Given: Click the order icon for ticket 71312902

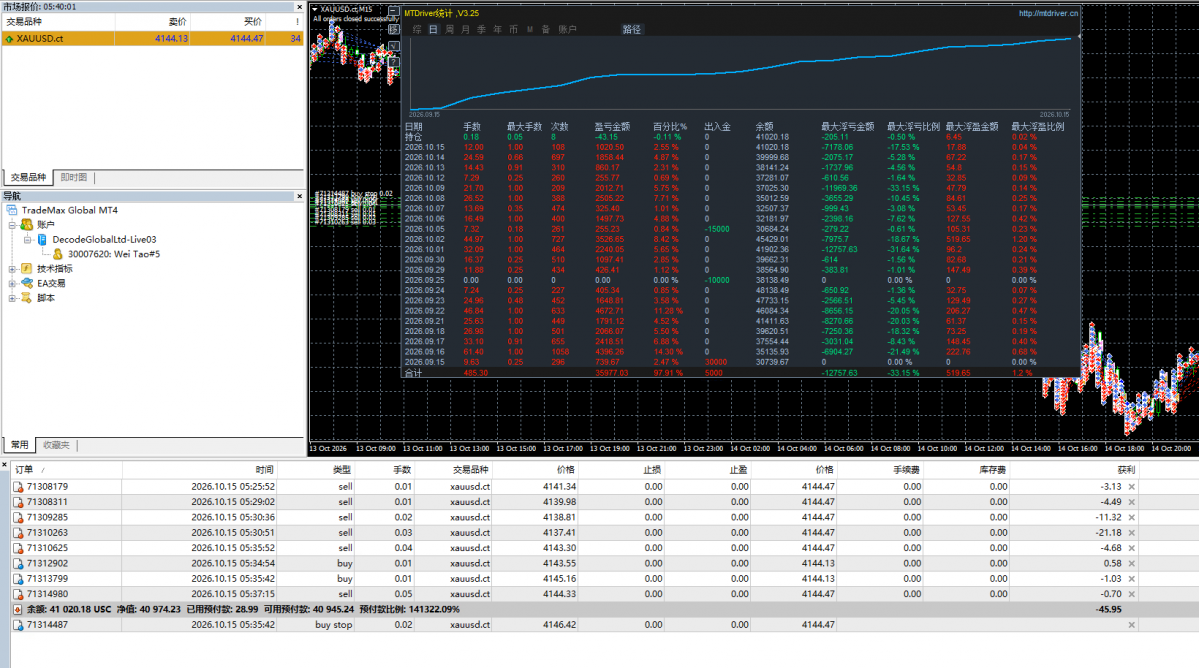Looking at the screenshot, I should point(18,563).
